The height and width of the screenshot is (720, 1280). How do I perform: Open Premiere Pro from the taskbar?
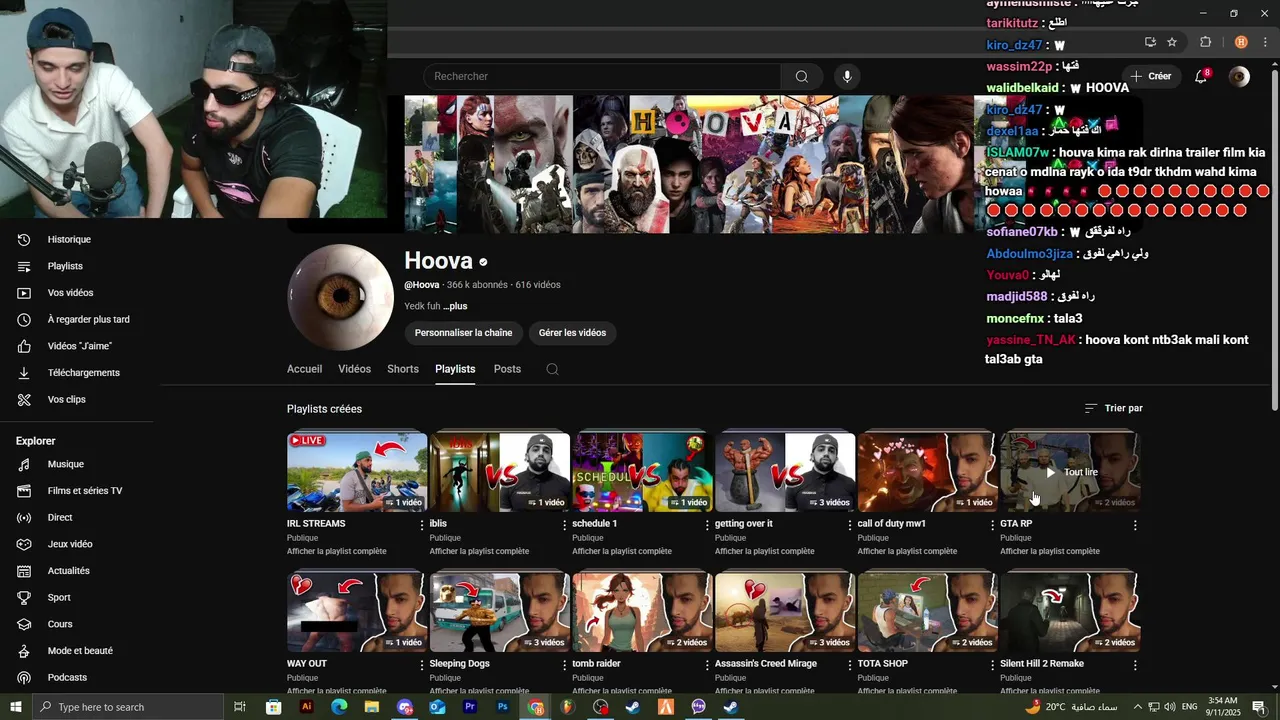pyautogui.click(x=470, y=707)
